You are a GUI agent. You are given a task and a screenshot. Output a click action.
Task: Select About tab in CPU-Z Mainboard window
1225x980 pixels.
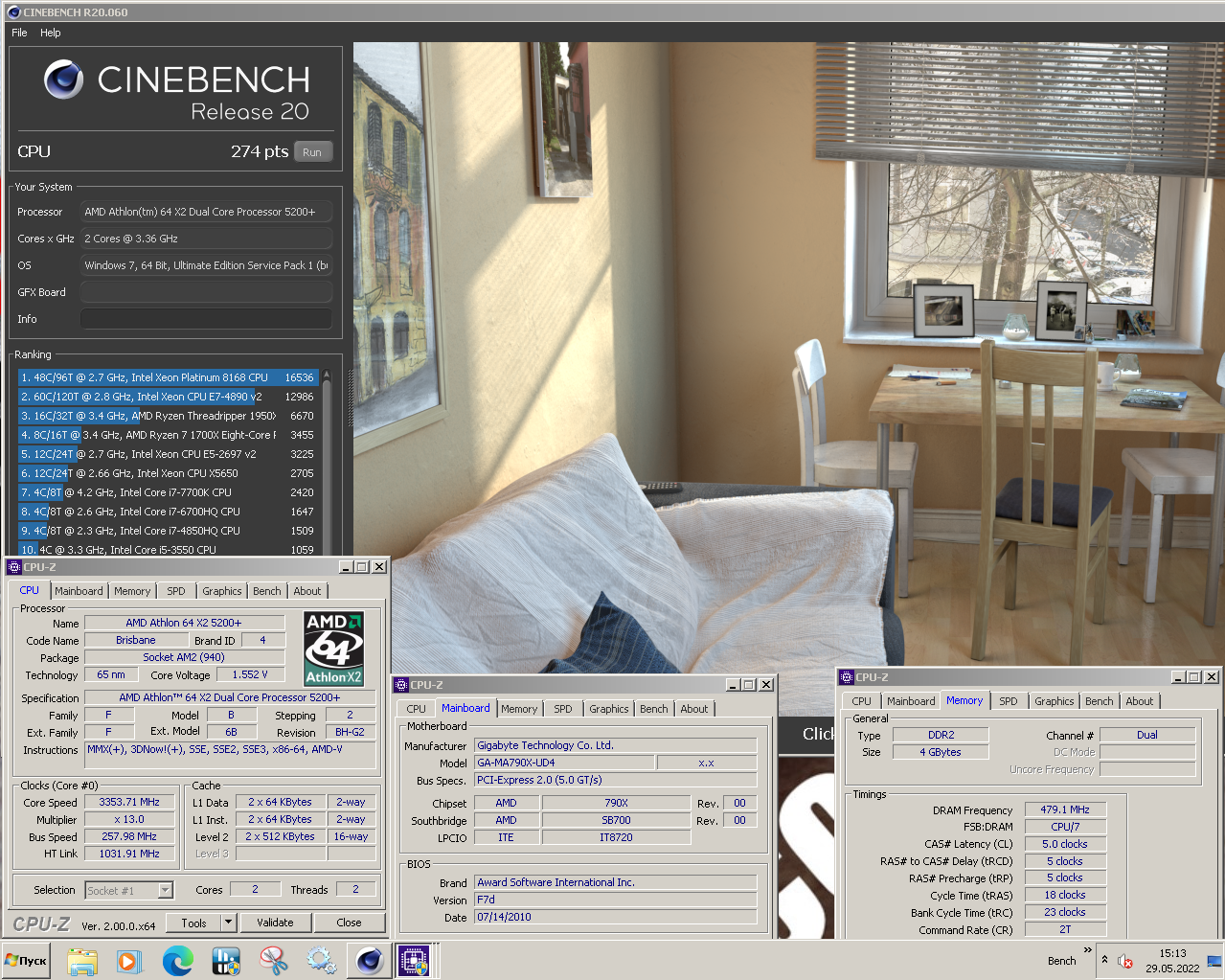click(x=694, y=709)
